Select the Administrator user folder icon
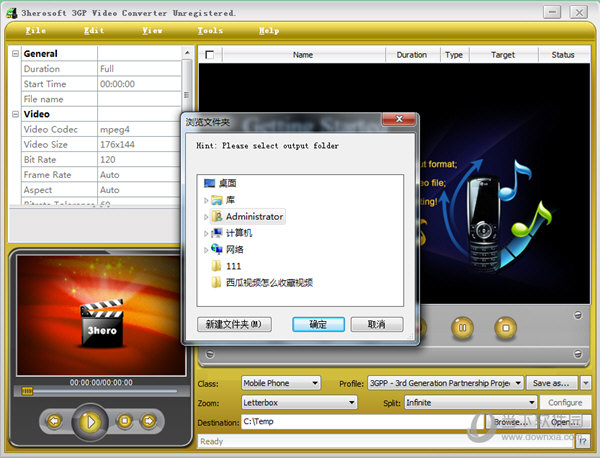The height and width of the screenshot is (458, 600). [x=217, y=217]
